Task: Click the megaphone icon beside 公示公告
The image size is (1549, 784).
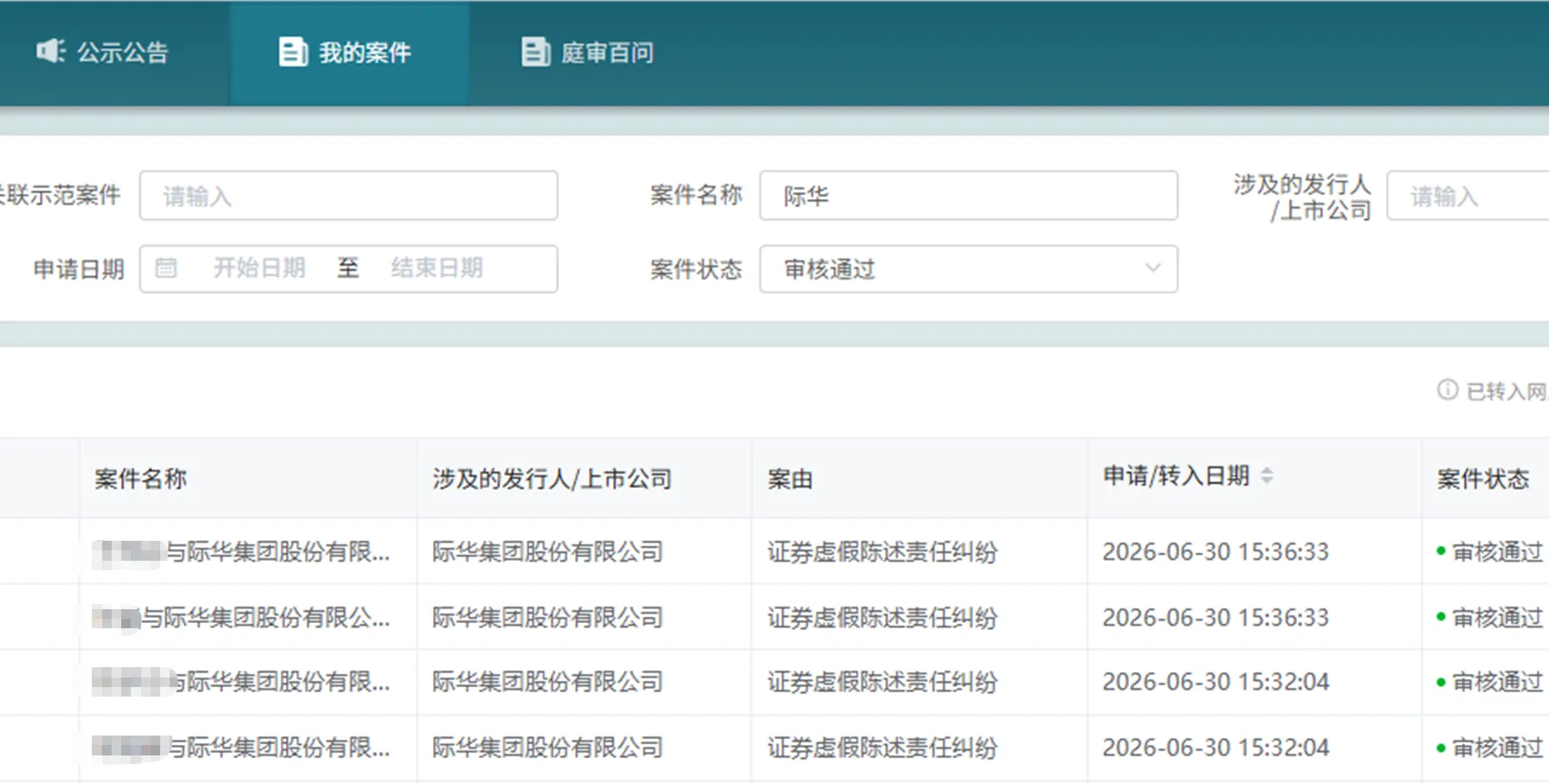Action: [50, 52]
